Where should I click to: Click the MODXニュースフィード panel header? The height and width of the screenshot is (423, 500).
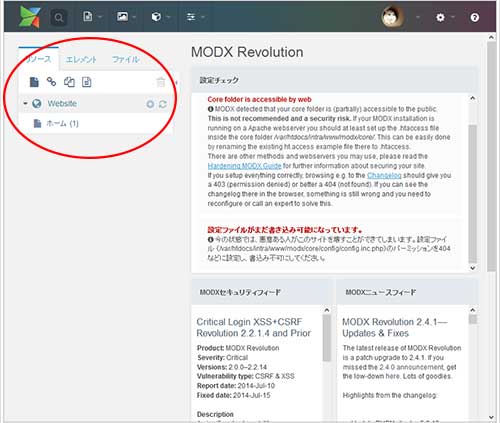pos(407,292)
